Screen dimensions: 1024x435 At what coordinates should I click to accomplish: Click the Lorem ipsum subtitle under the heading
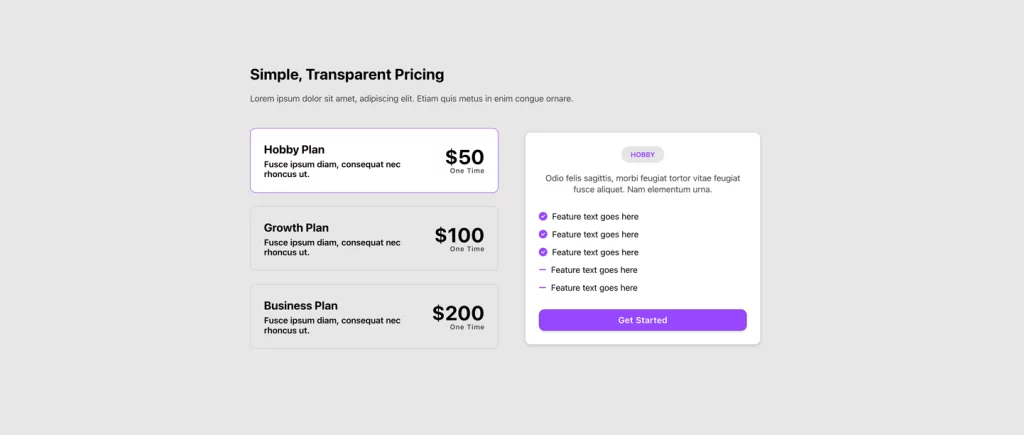click(411, 99)
